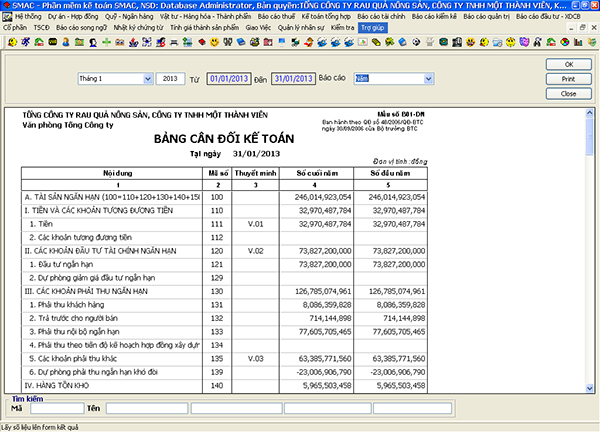Open the Báo cáo thuế menu
600x432 pixels.
coord(276,17)
